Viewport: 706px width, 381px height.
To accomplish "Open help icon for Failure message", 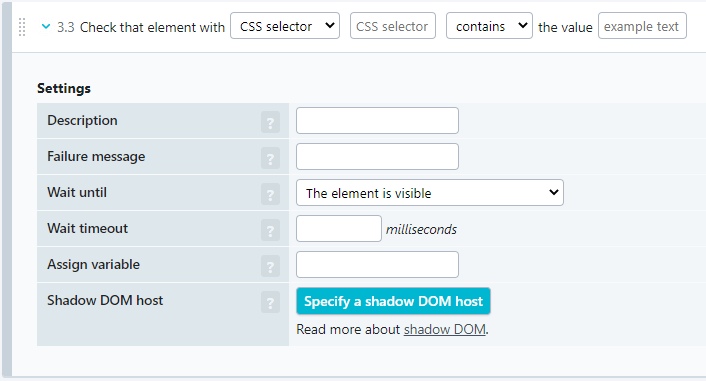I will pyautogui.click(x=270, y=158).
